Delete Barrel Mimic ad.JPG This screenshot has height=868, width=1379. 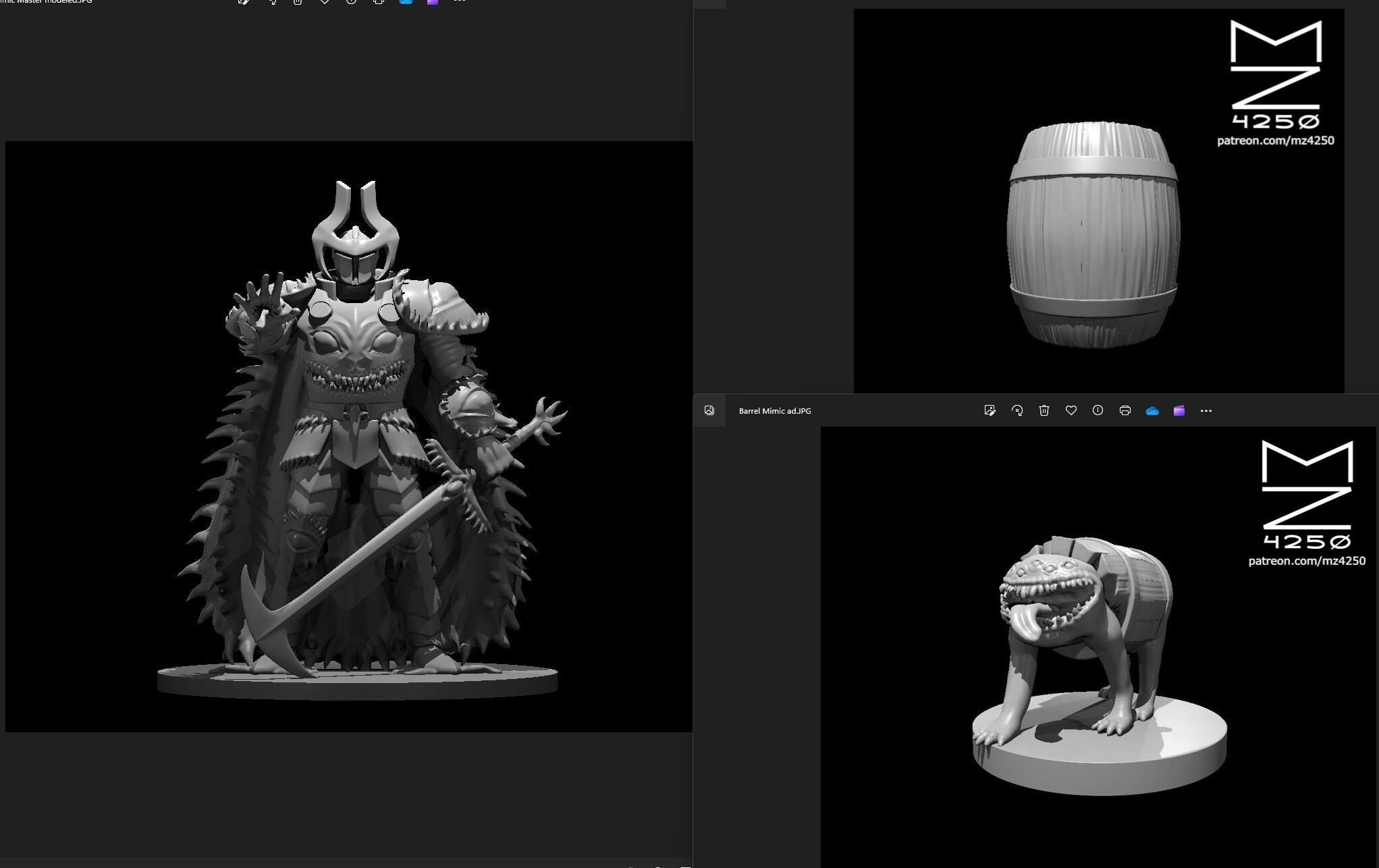click(x=1044, y=410)
